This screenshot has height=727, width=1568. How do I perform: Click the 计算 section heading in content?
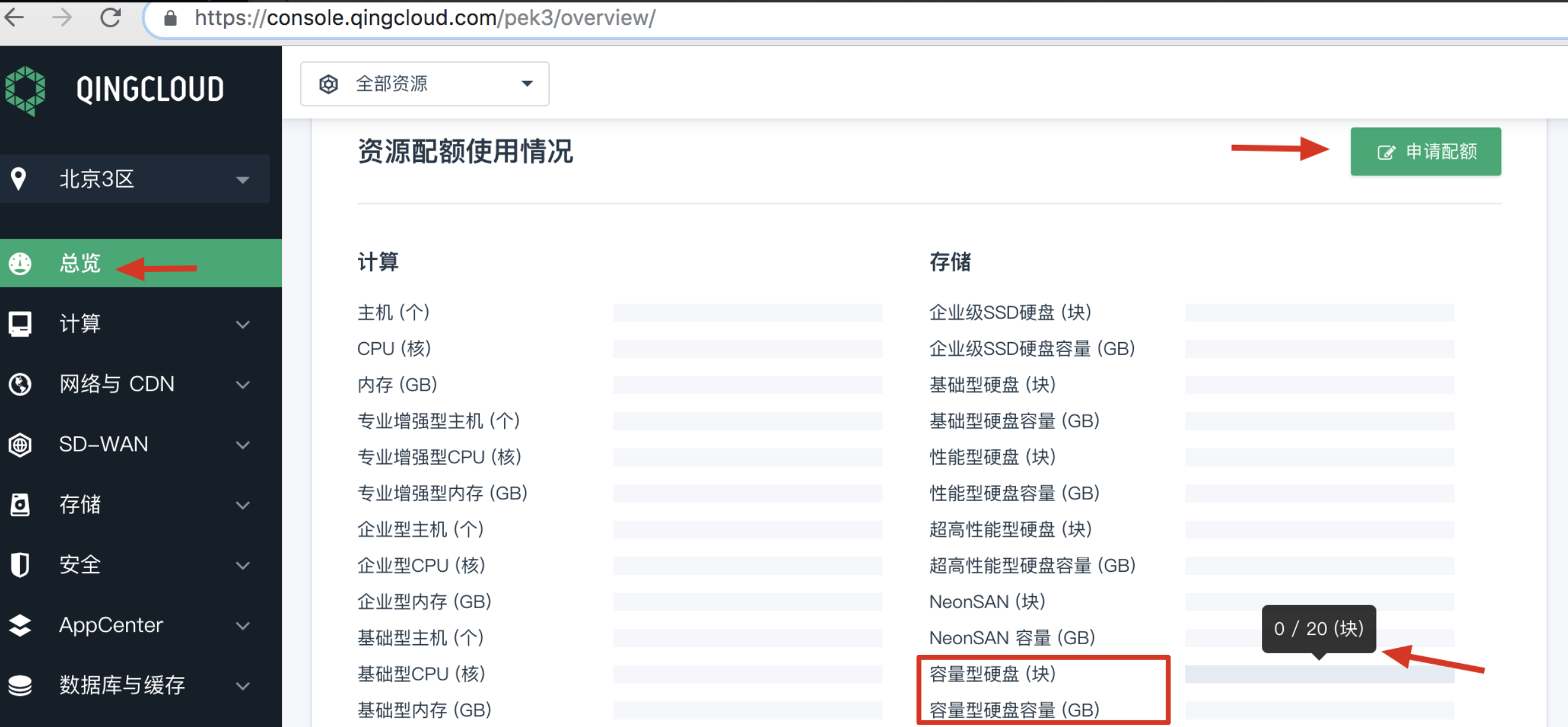(378, 262)
